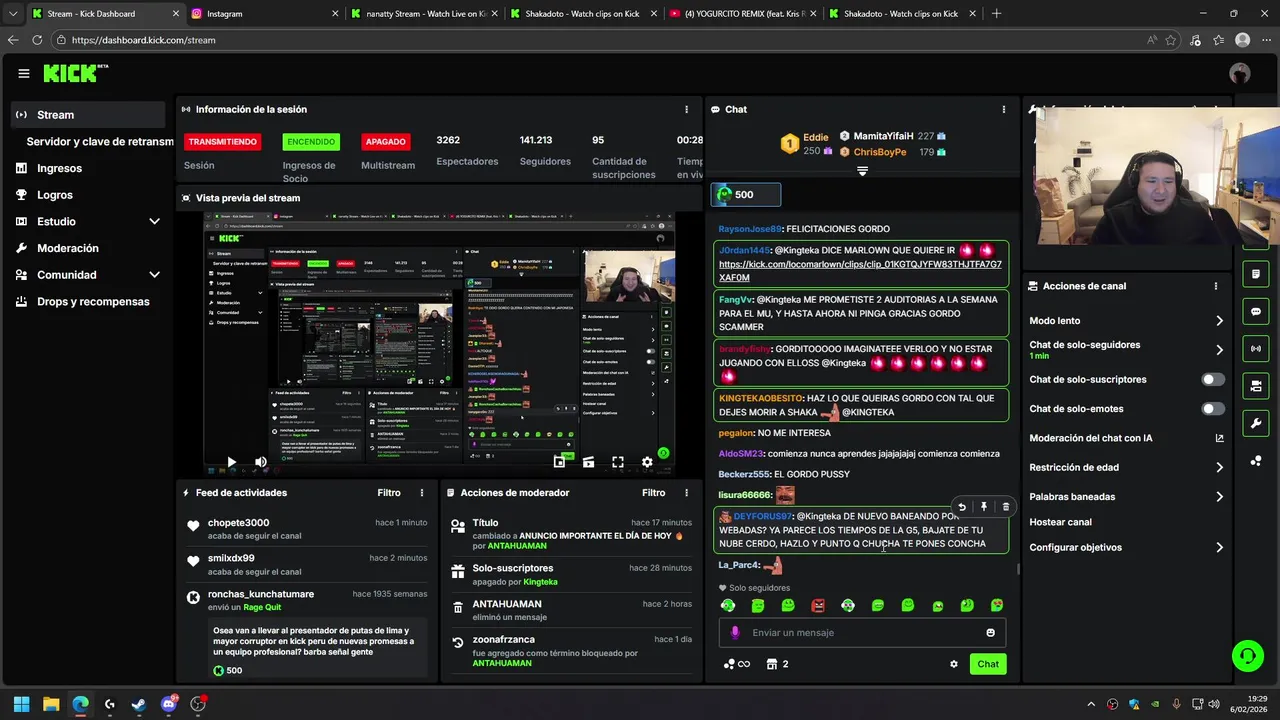
Task: Send message with green Chat button
Action: coord(988,664)
